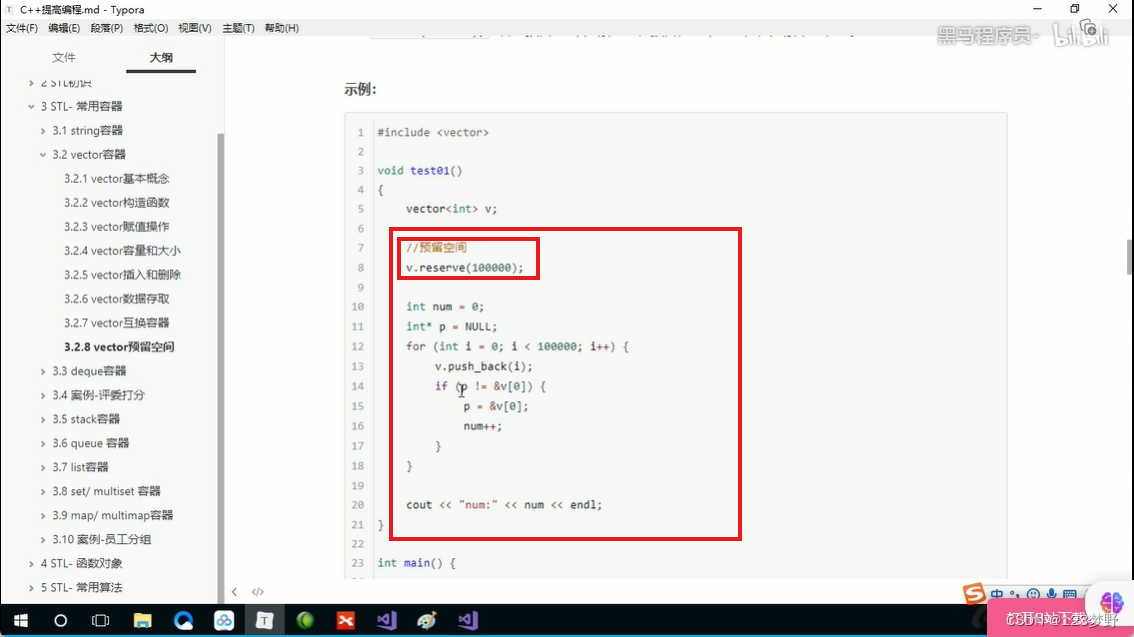1134x637 pixels.
Task: Expand the 3.10 案例-员工分组 outline item
Action: pyautogui.click(x=43, y=539)
